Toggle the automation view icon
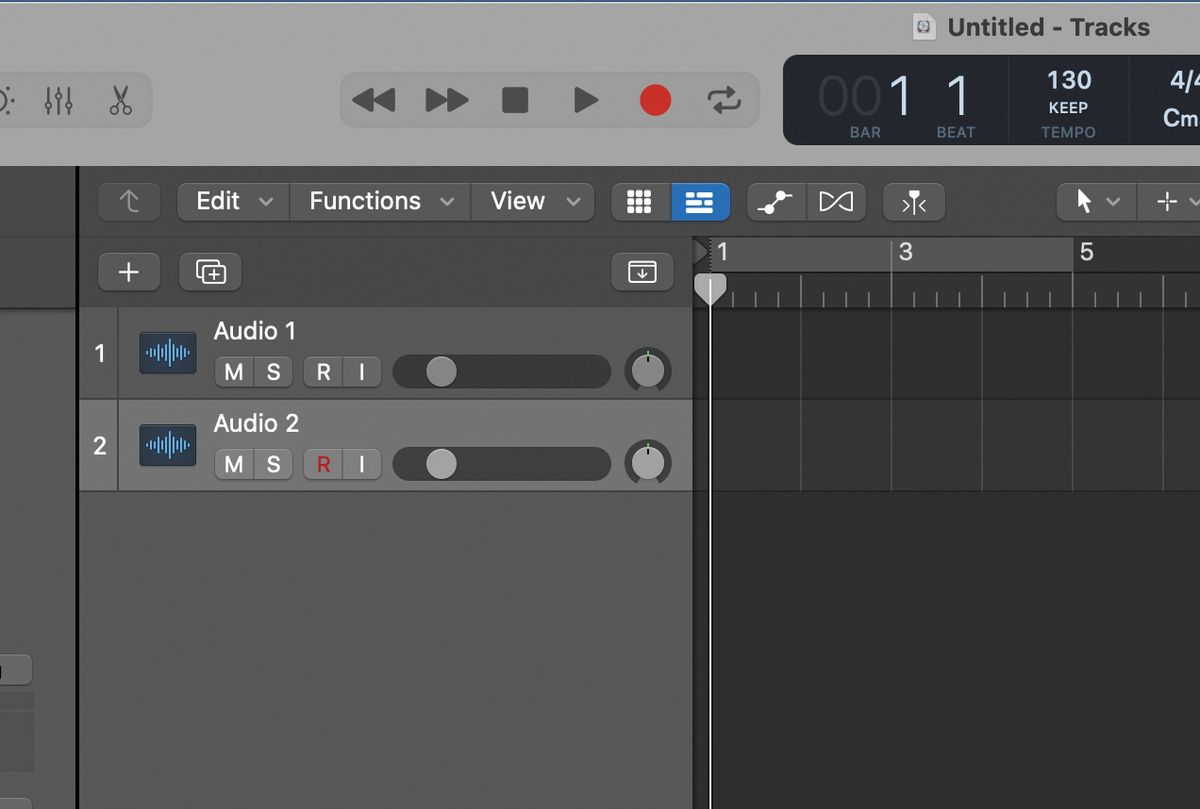This screenshot has height=809, width=1200. (777, 201)
